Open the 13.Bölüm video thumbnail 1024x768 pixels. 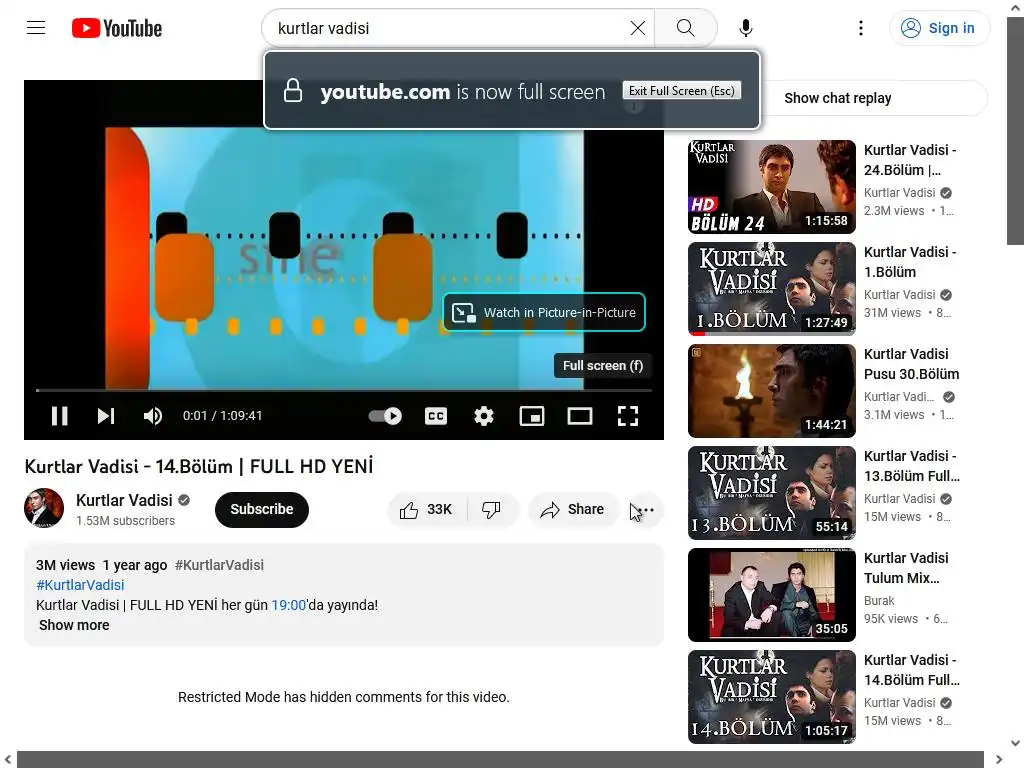(771, 493)
